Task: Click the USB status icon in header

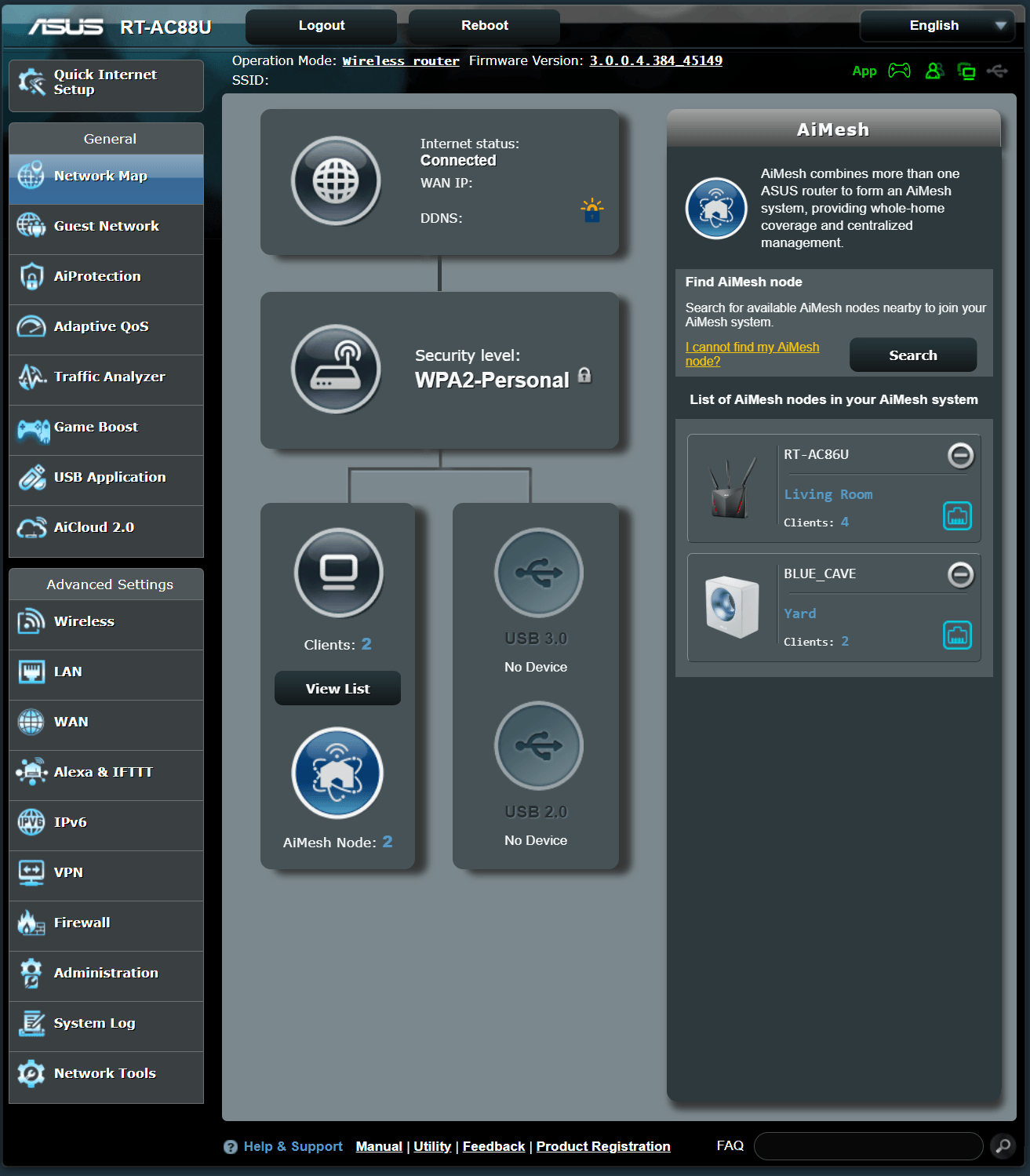Action: pos(997,71)
